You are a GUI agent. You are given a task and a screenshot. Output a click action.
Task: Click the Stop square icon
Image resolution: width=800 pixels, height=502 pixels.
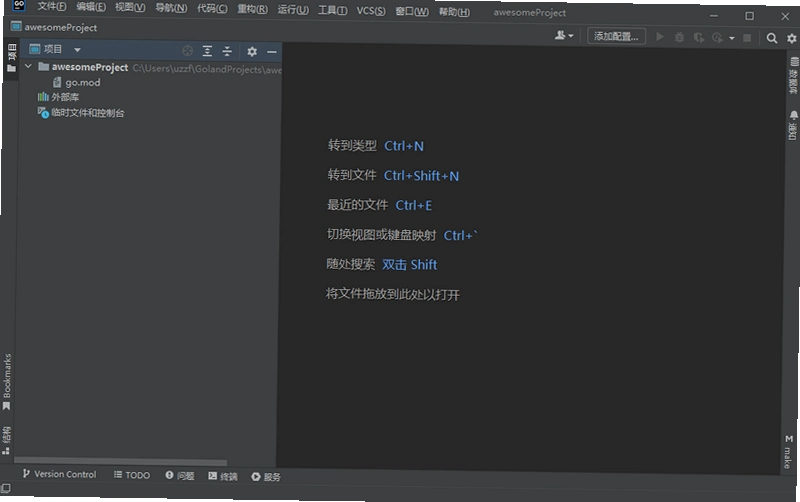(x=746, y=38)
